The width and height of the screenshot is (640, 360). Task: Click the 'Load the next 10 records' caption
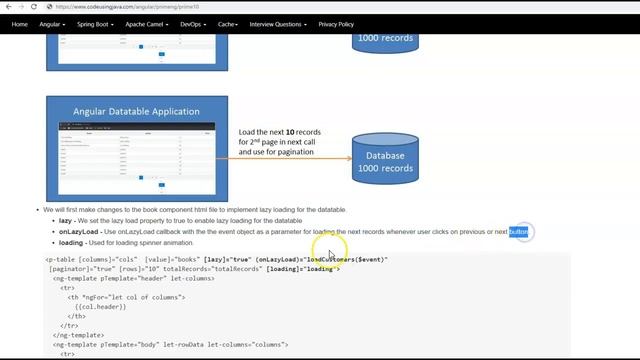click(280, 142)
